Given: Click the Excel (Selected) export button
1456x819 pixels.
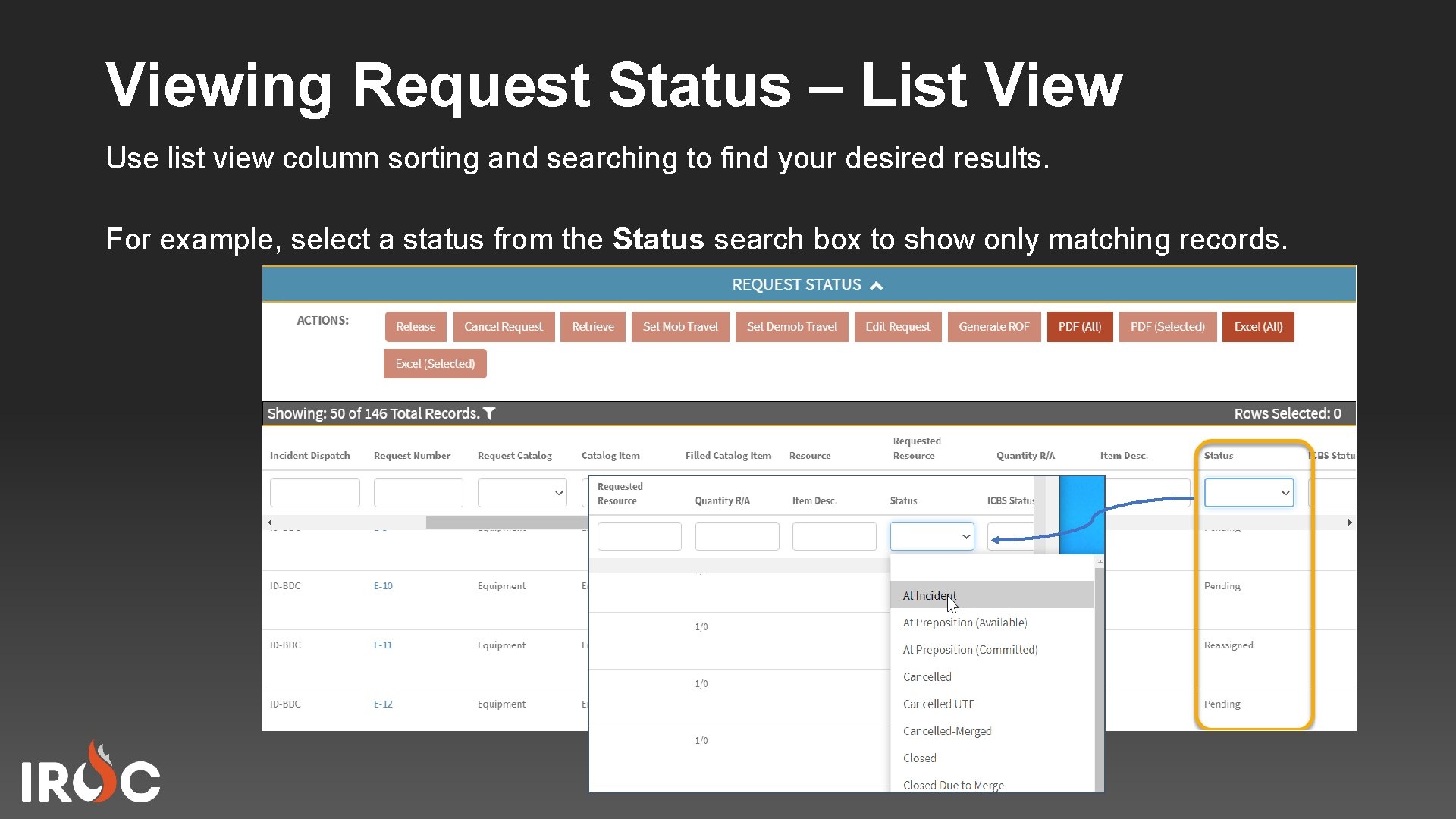Looking at the screenshot, I should click(435, 363).
